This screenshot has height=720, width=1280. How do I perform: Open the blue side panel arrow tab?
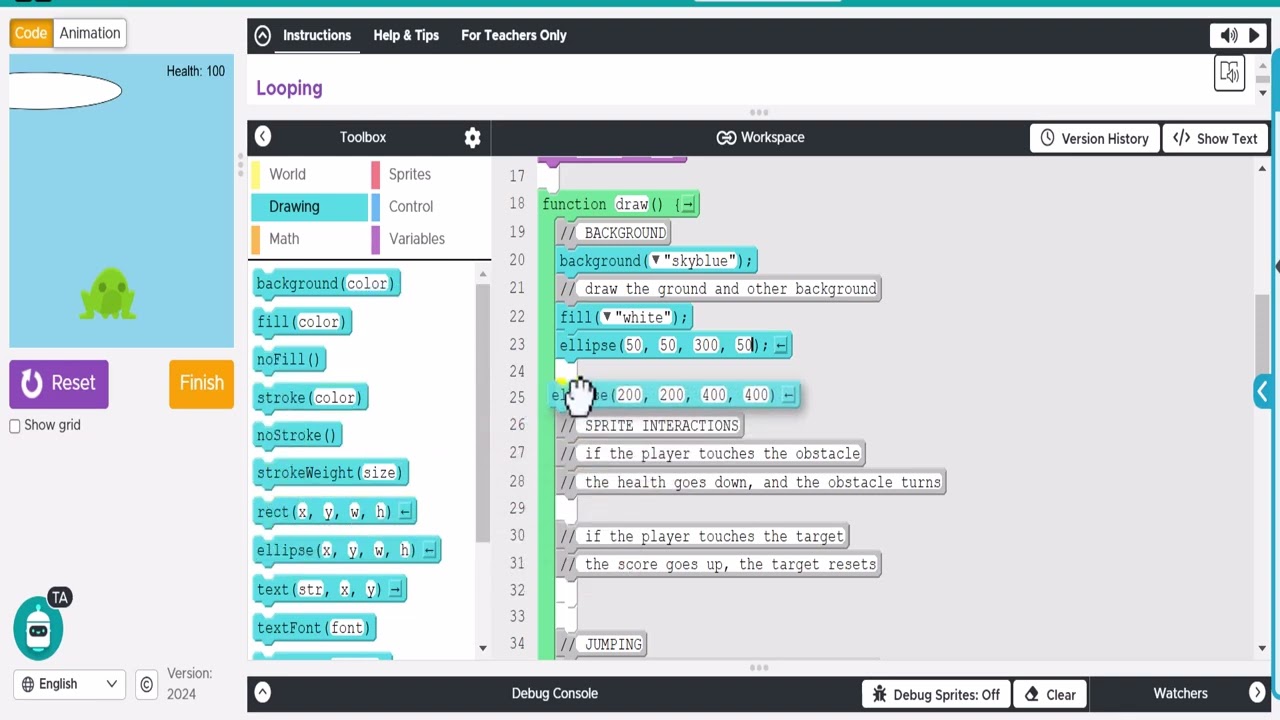pos(1263,392)
